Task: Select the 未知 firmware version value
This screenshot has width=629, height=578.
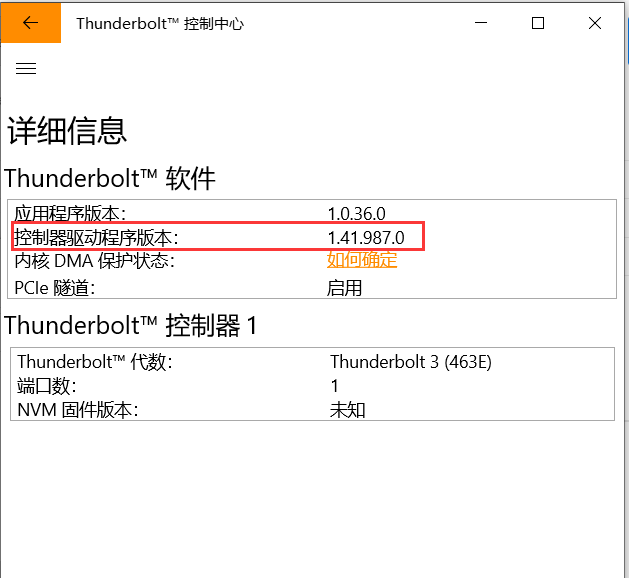Action: [347, 410]
